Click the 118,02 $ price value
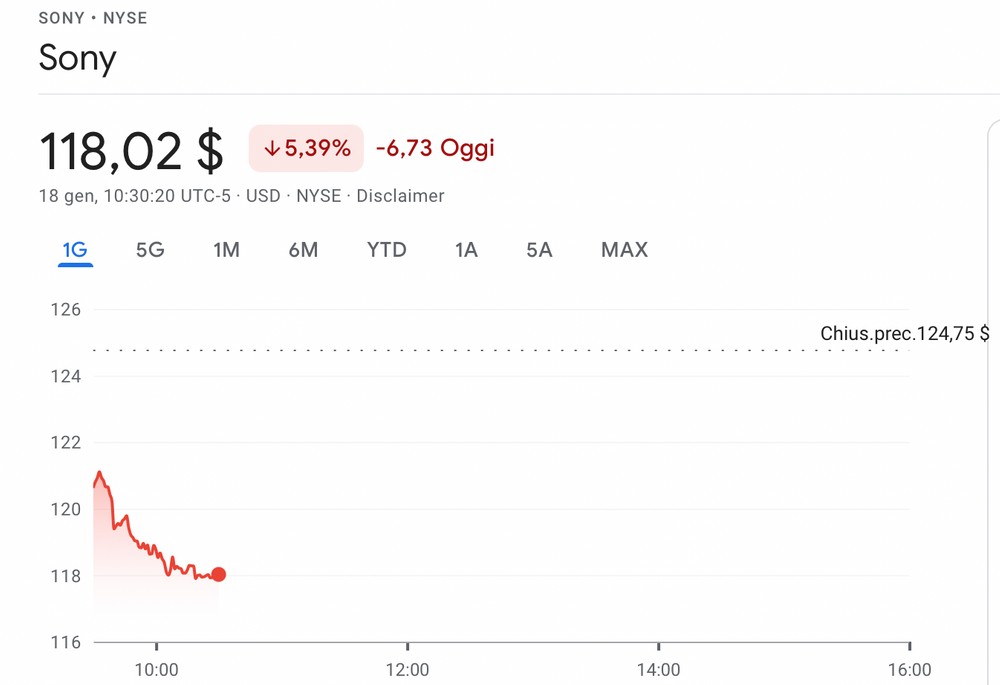Screen dimensions: 1000x685 (x=131, y=151)
